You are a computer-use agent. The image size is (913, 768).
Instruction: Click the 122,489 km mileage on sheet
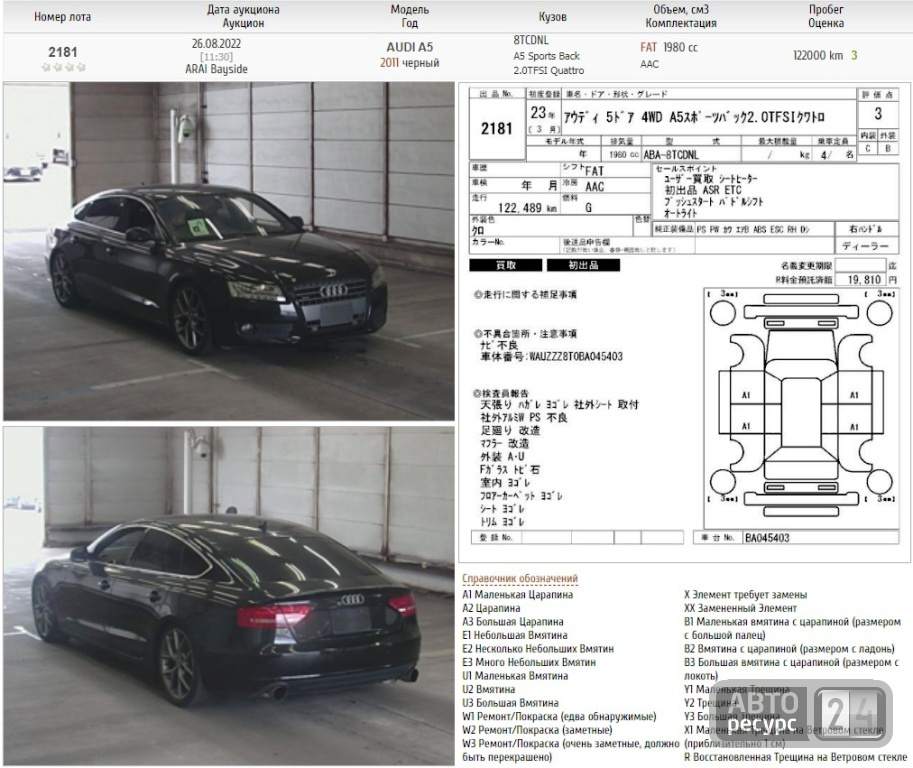[528, 208]
